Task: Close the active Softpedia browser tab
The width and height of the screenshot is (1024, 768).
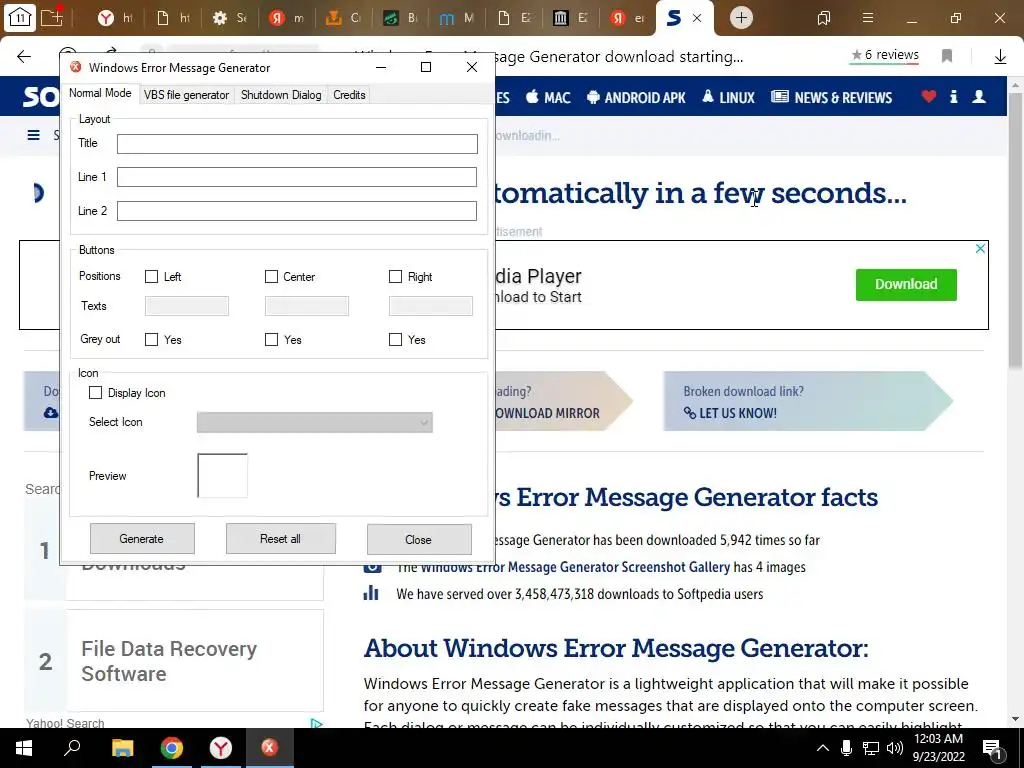Action: (x=697, y=18)
